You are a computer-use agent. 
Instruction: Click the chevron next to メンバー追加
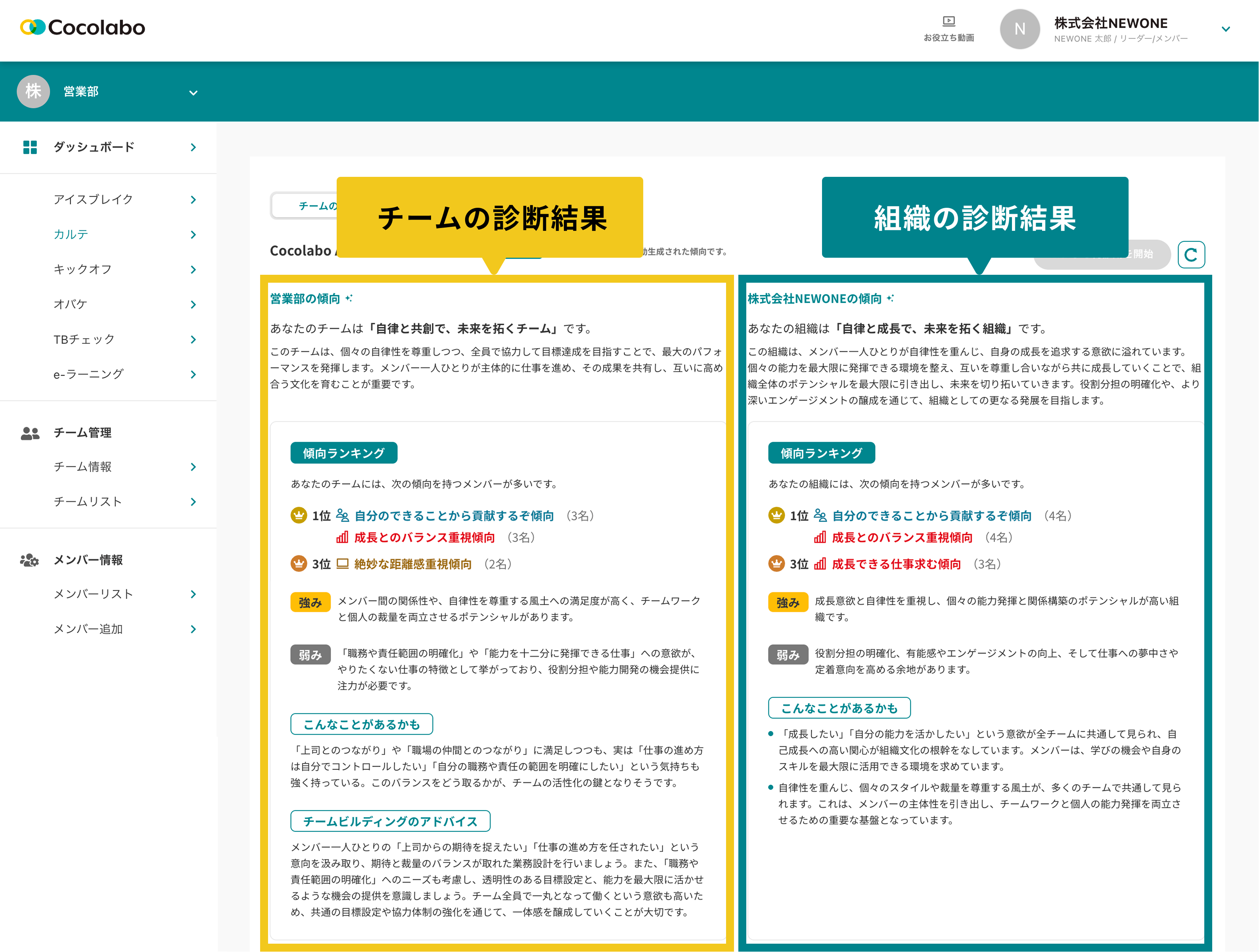coord(193,629)
